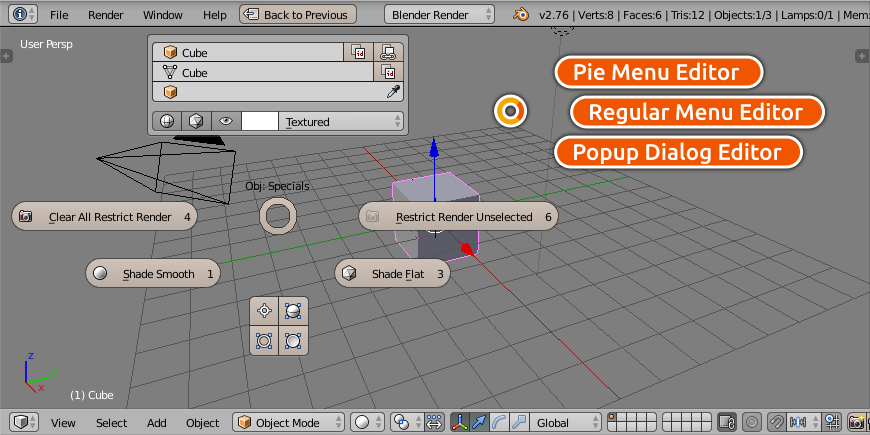Click the Back to Previous button

point(297,15)
